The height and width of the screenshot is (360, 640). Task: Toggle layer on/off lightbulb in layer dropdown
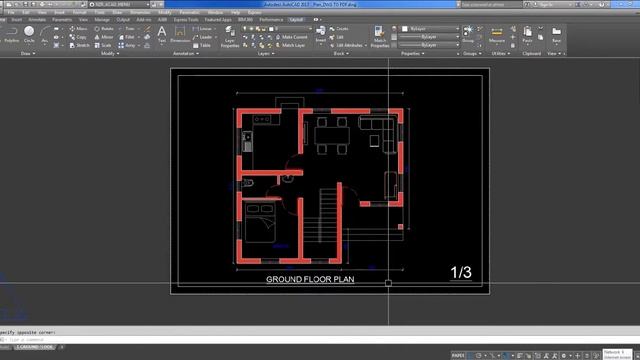pyautogui.click(x=245, y=29)
